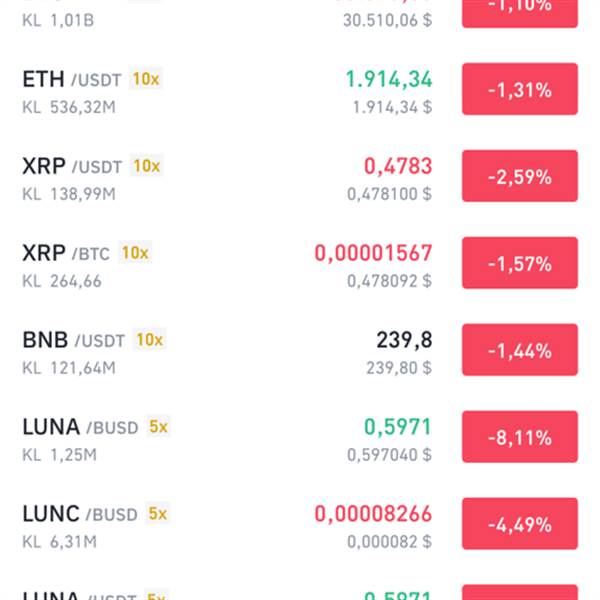
Task: Tap the -1,57% badge on XRP/BTC
Action: 520,263
